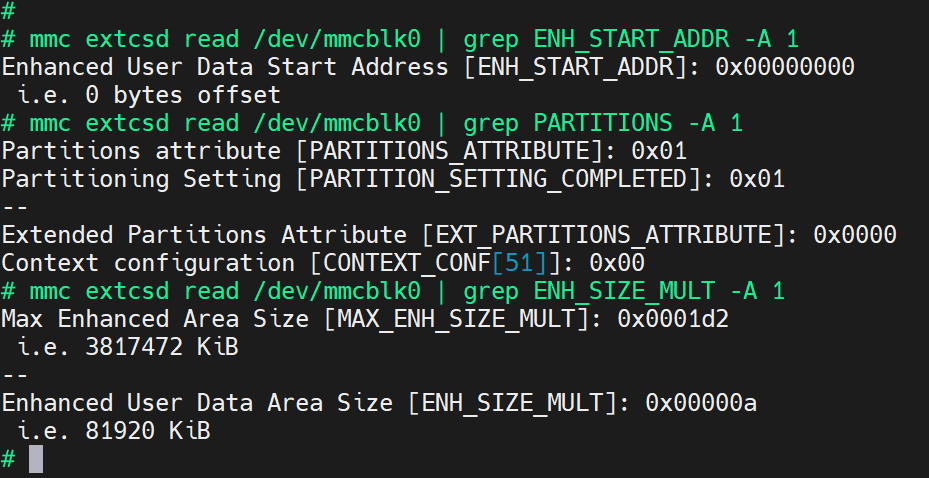Click the ENH_SIZE_MULT 0x00000a line
Image resolution: width=929 pixels, height=478 pixels.
click(379, 403)
